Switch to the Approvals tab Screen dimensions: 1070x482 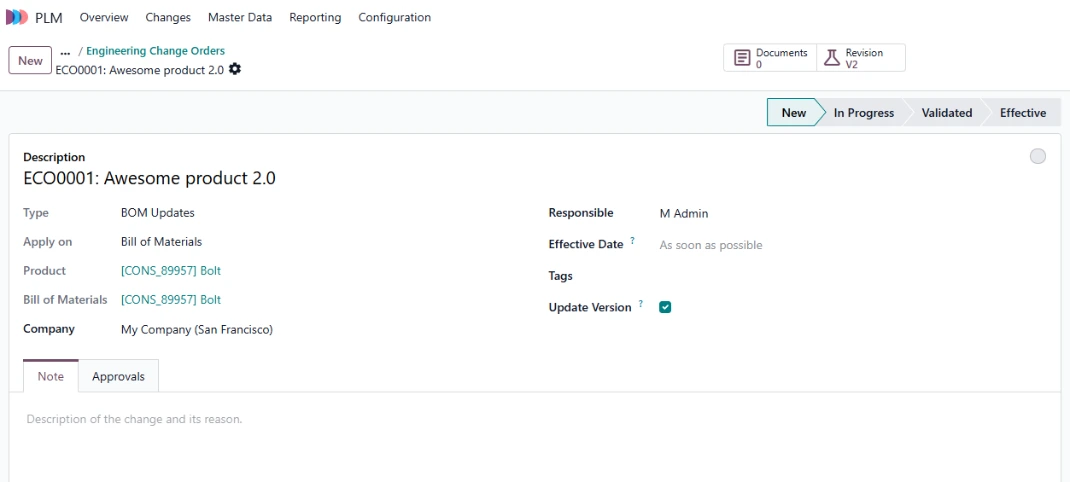pos(119,376)
